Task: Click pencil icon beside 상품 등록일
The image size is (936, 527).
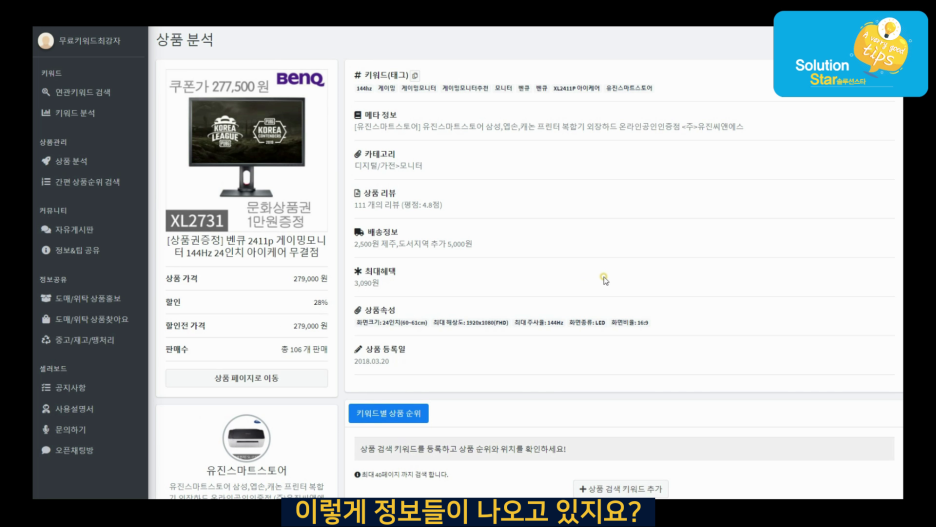Action: pos(358,349)
